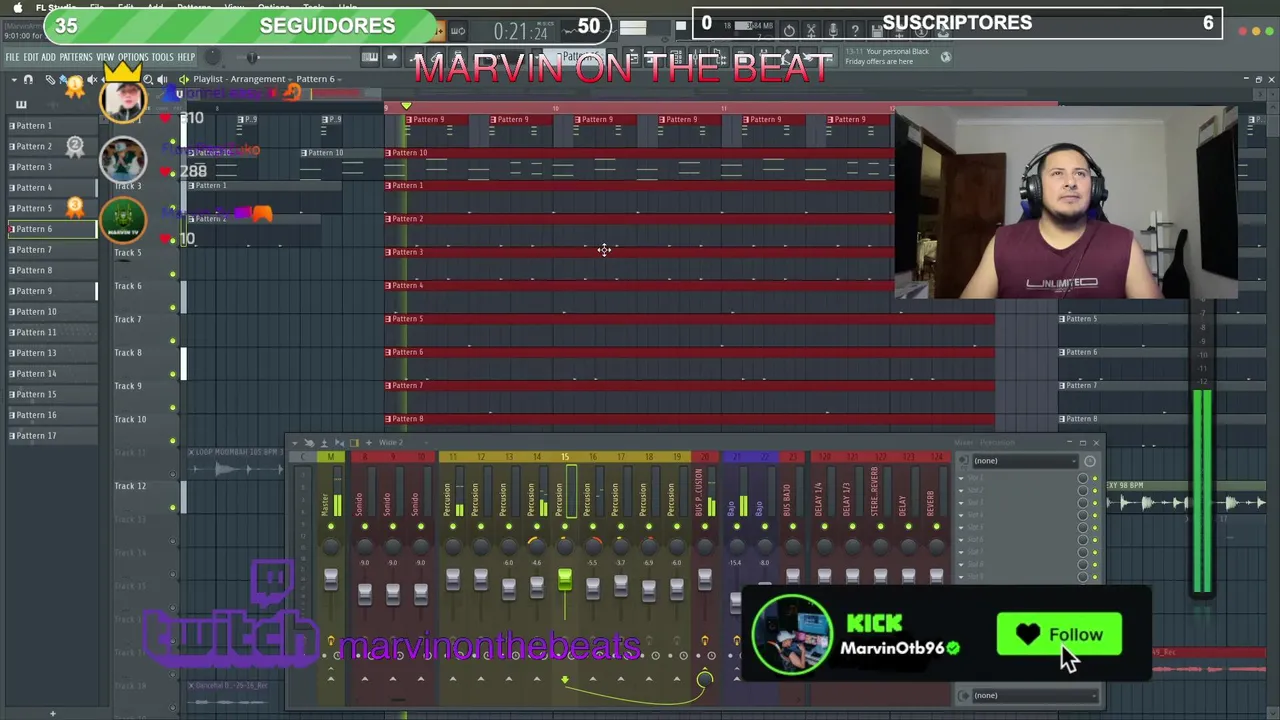Image resolution: width=1280 pixels, height=720 pixels.
Task: Mute Track 6 using its green LED
Action: click(x=173, y=307)
